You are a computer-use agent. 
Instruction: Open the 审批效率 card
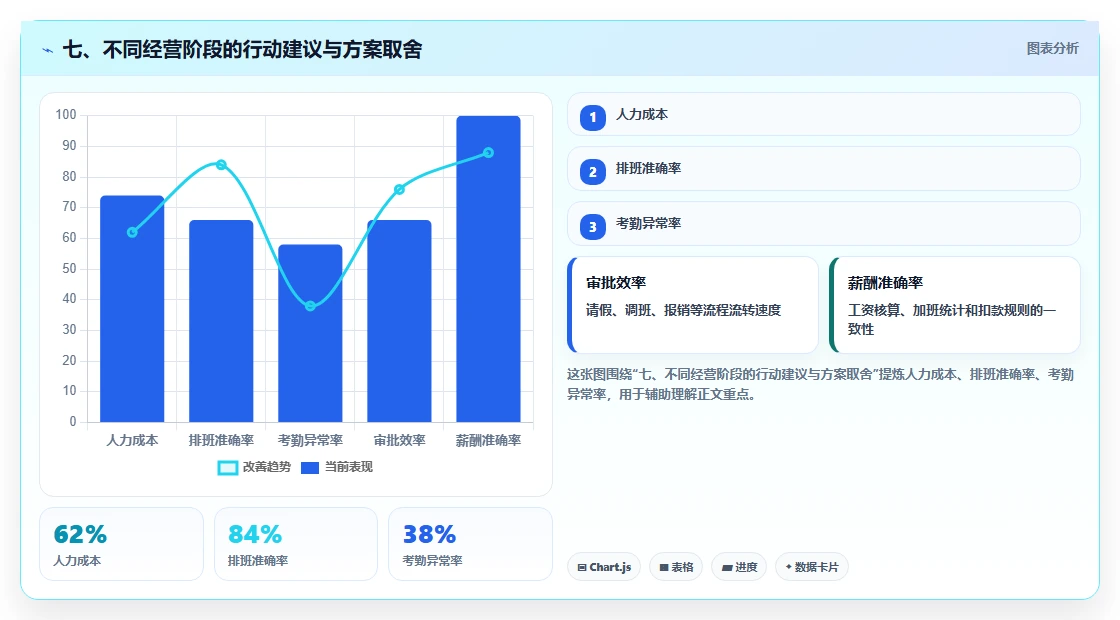[x=693, y=305]
